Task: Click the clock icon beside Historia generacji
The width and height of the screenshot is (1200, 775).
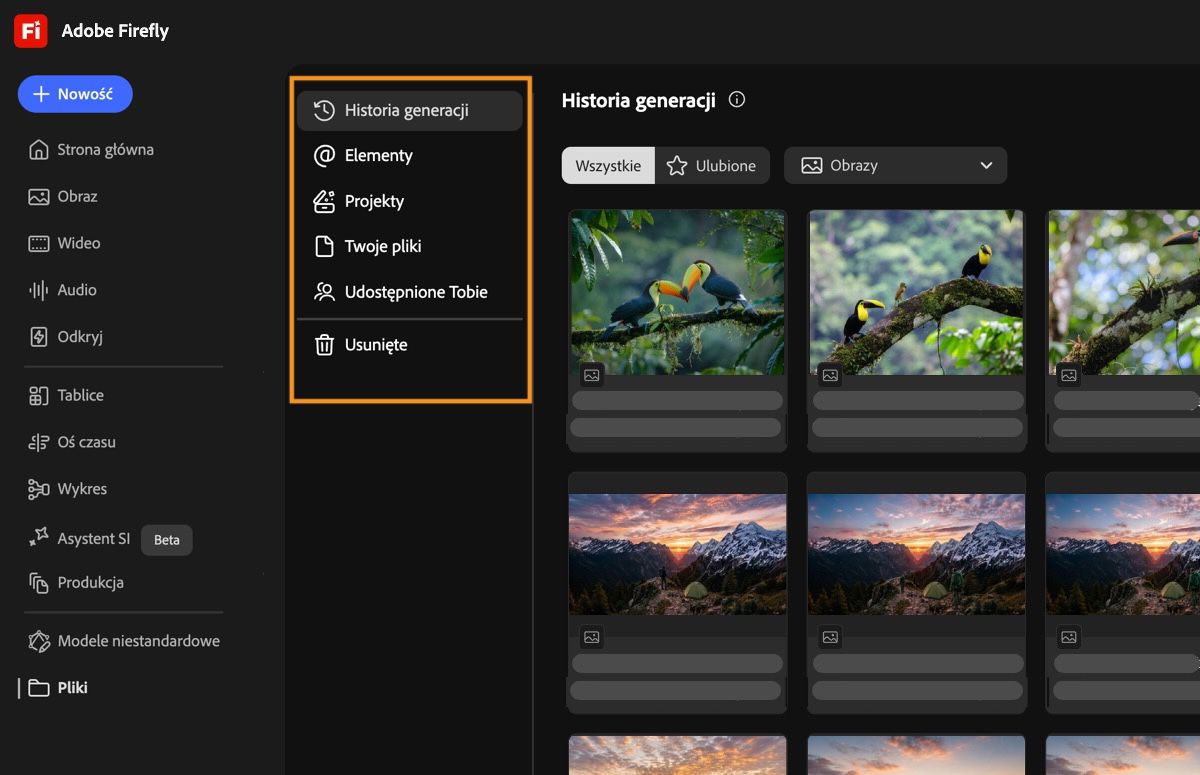Action: tap(324, 111)
